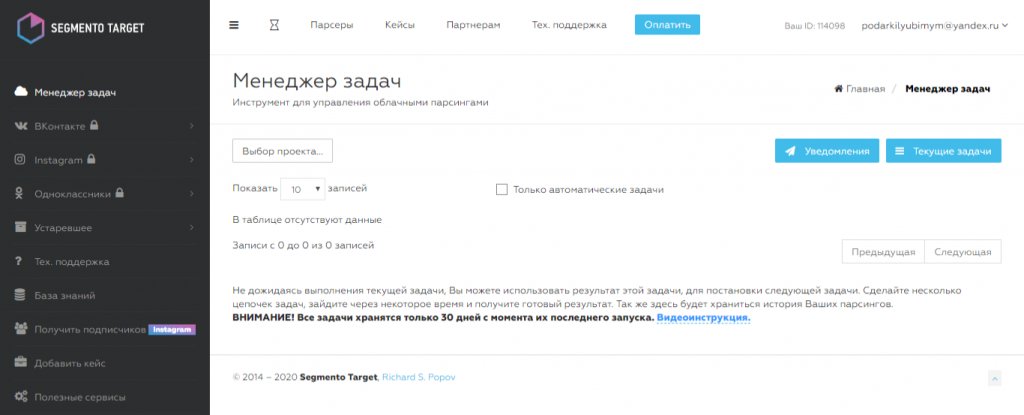Click the Записи с 0 до 0 summary text
This screenshot has width=1024, height=415.
tap(303, 246)
